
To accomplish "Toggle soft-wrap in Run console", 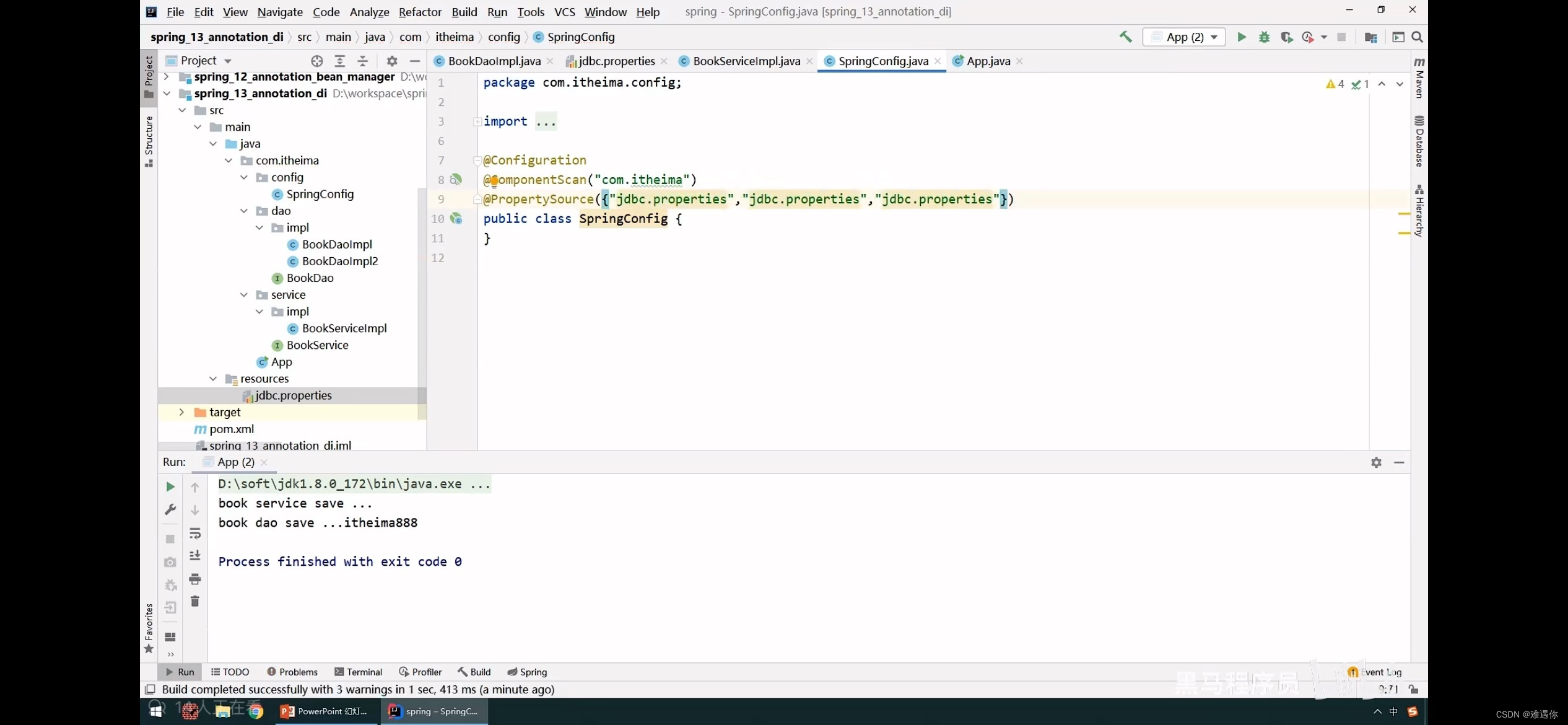I will click(195, 533).
